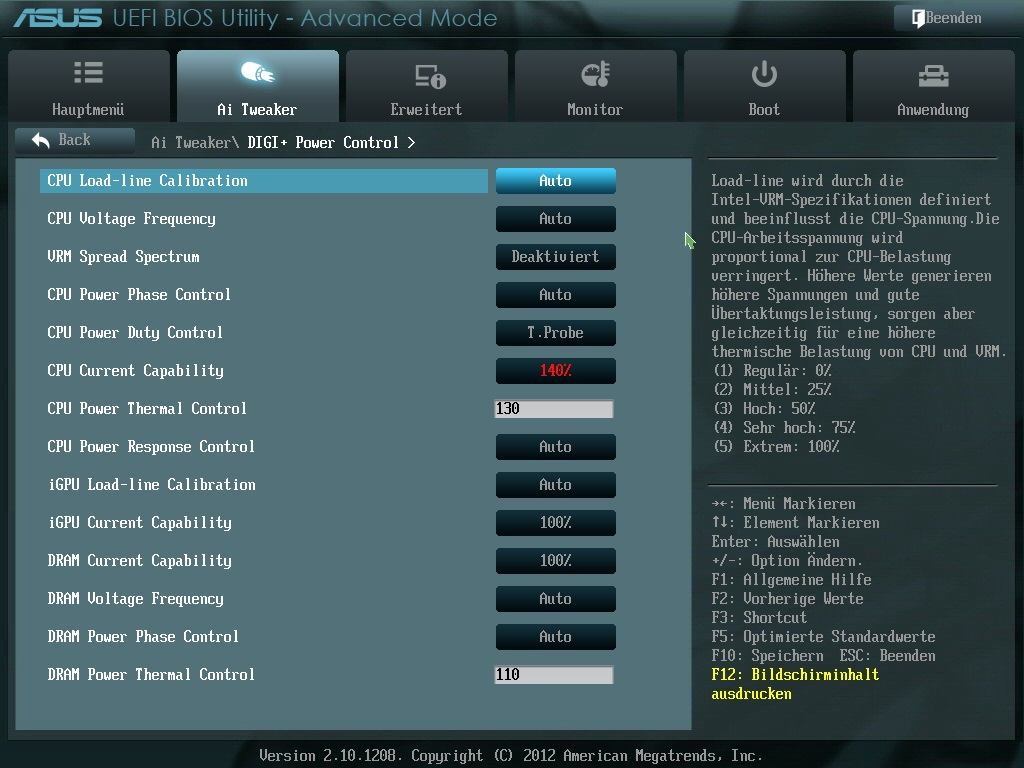Click F2: Vorherige Werte hint
Viewport: 1024px width, 768px height.
point(787,598)
